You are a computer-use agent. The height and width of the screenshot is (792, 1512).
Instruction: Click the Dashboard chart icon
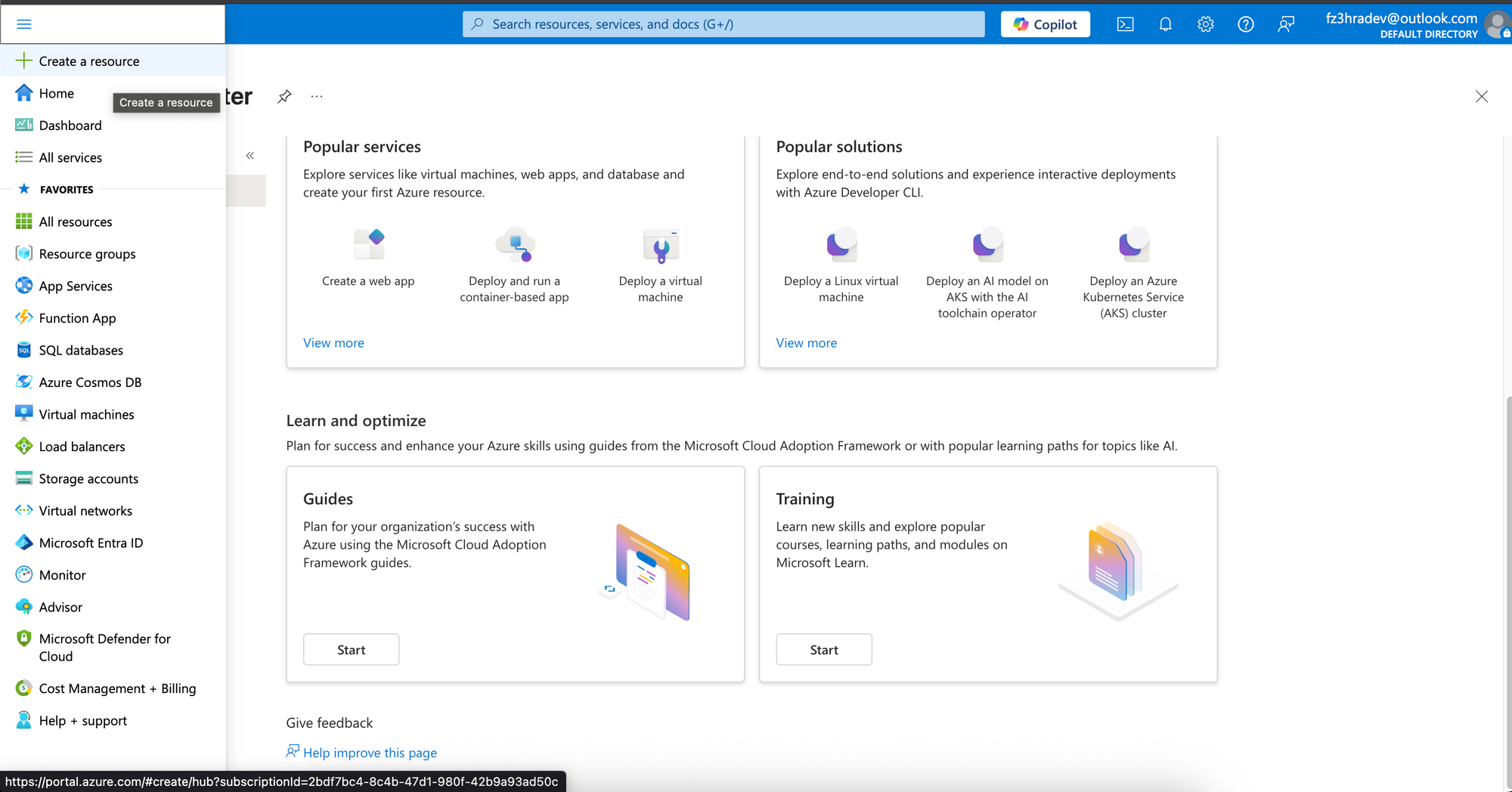[24, 125]
